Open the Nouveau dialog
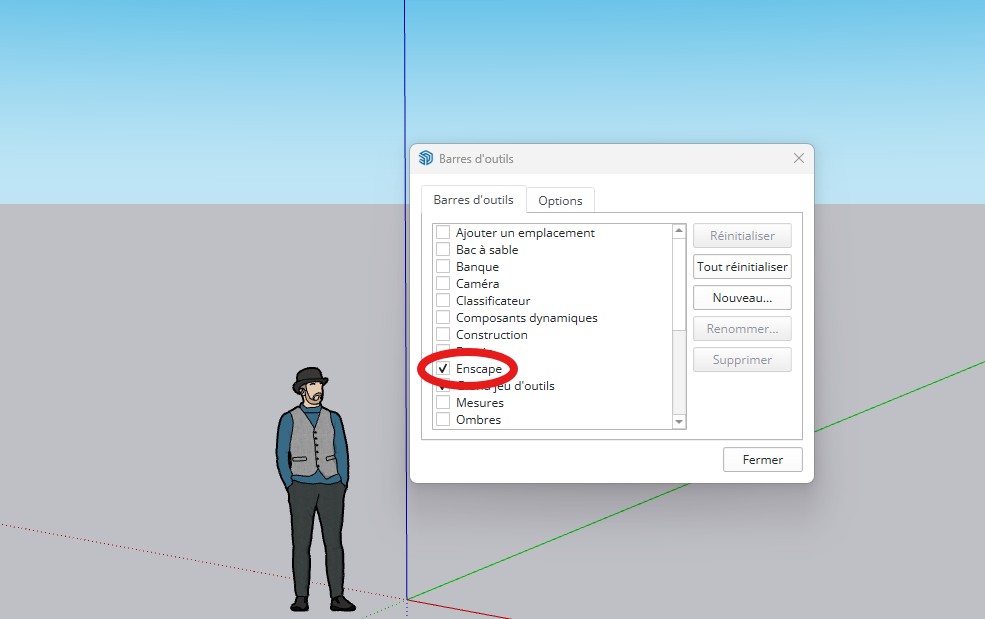 (x=741, y=297)
